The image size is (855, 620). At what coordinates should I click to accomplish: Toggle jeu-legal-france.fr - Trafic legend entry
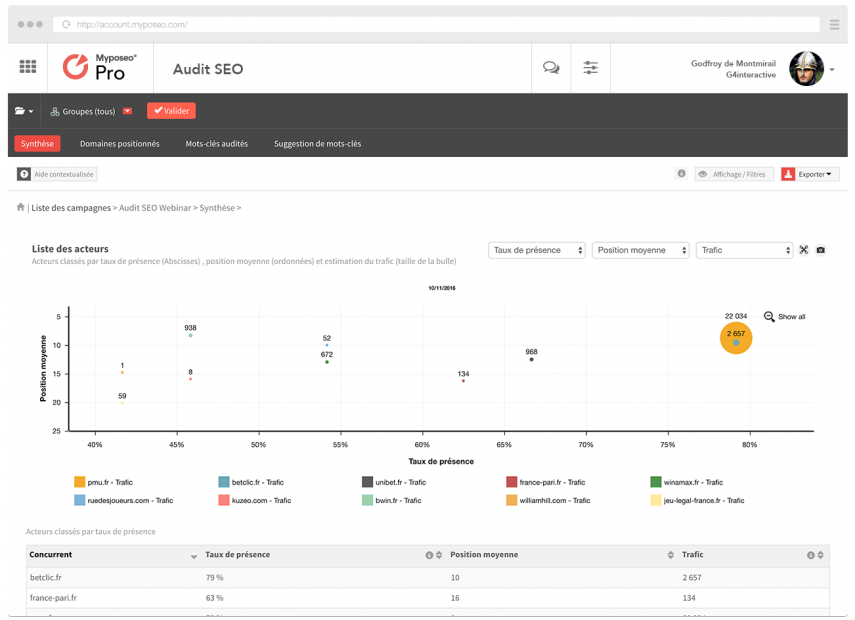coord(697,500)
